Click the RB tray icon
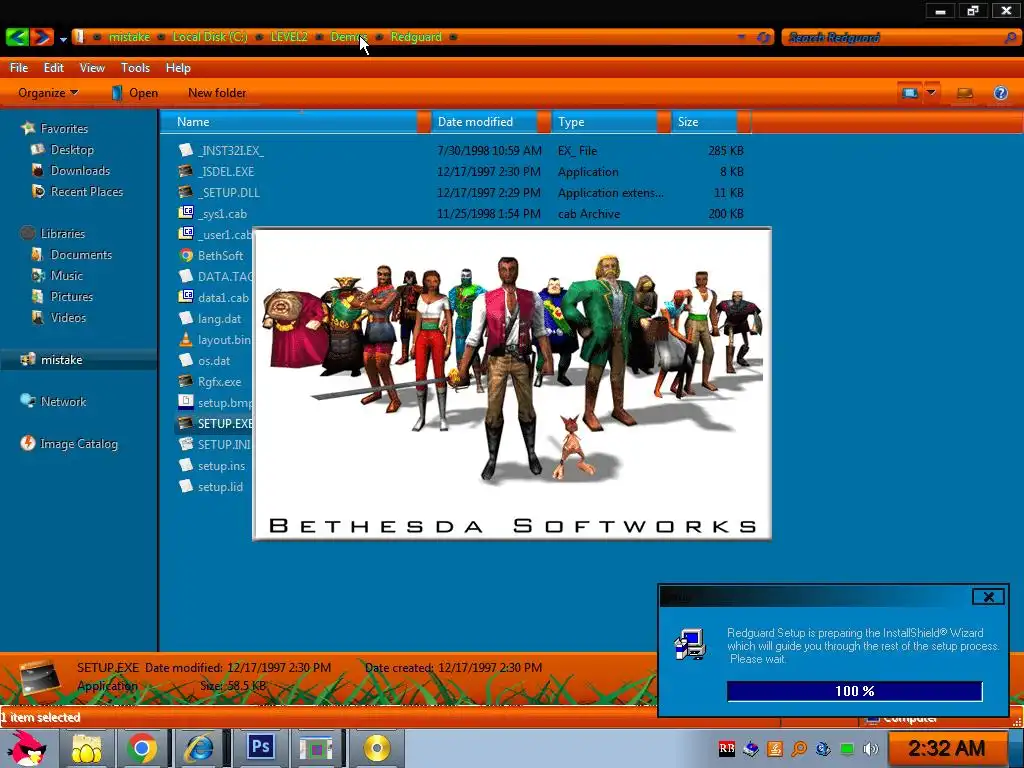This screenshot has height=768, width=1024. tap(726, 748)
